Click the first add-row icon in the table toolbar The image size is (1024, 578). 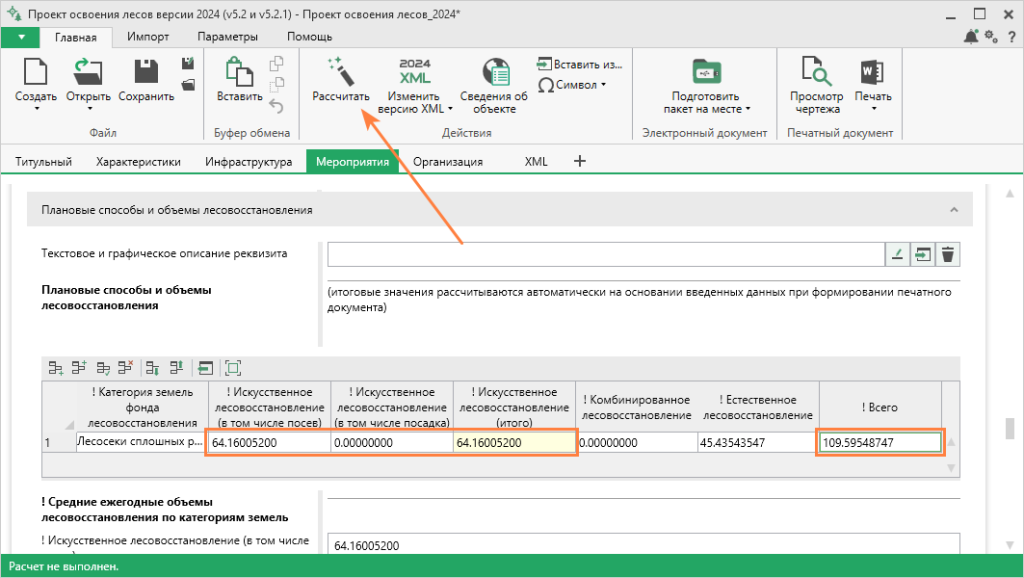click(55, 367)
